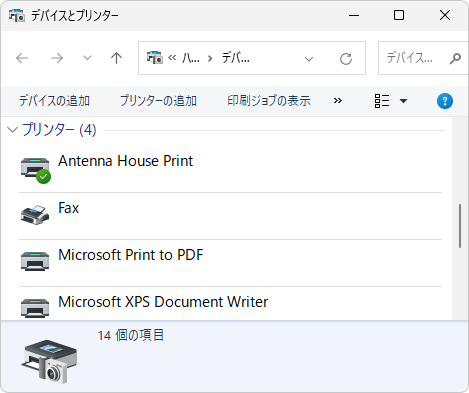Image resolution: width=469 pixels, height=393 pixels.
Task: Click the title bar window icon
Action: pyautogui.click(x=17, y=15)
